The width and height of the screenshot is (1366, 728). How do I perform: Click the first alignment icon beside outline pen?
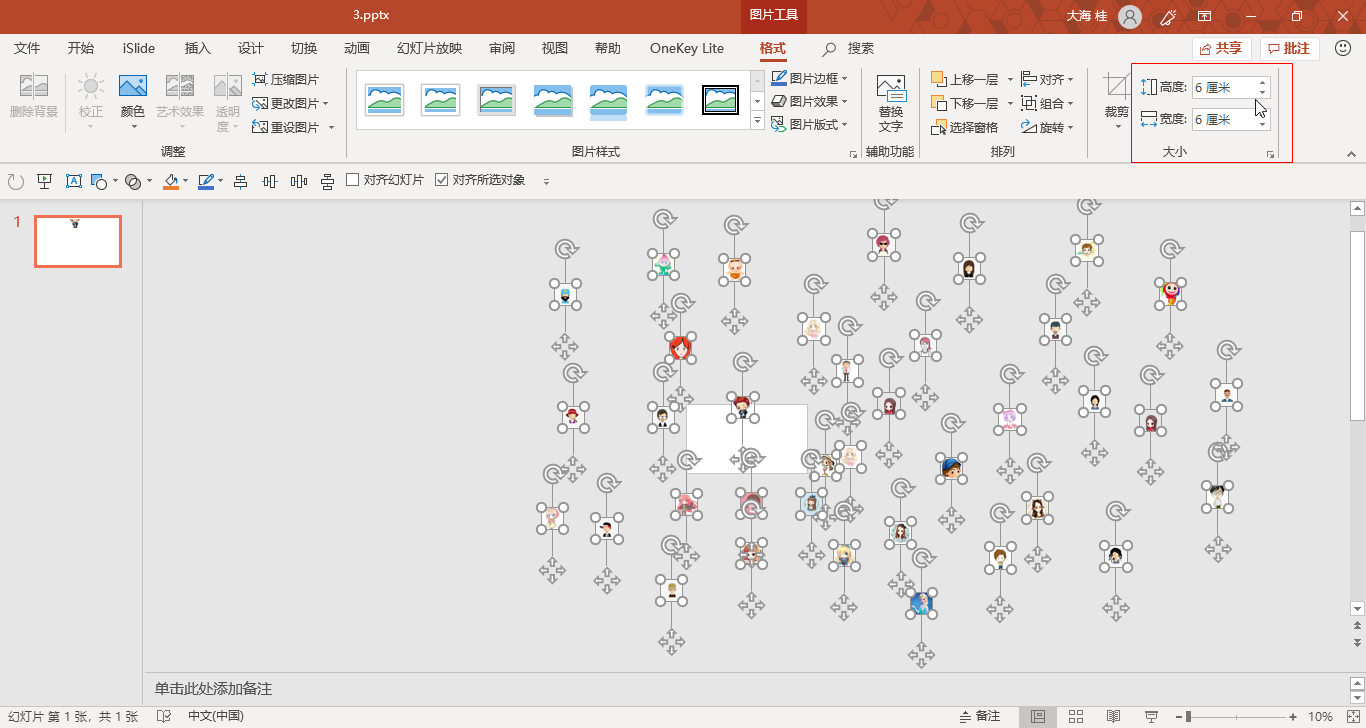pyautogui.click(x=240, y=181)
